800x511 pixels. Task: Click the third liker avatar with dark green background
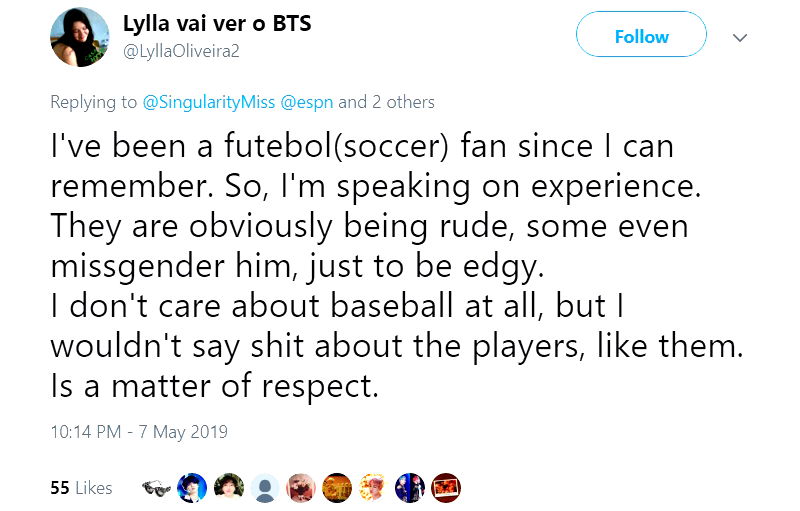tap(228, 488)
